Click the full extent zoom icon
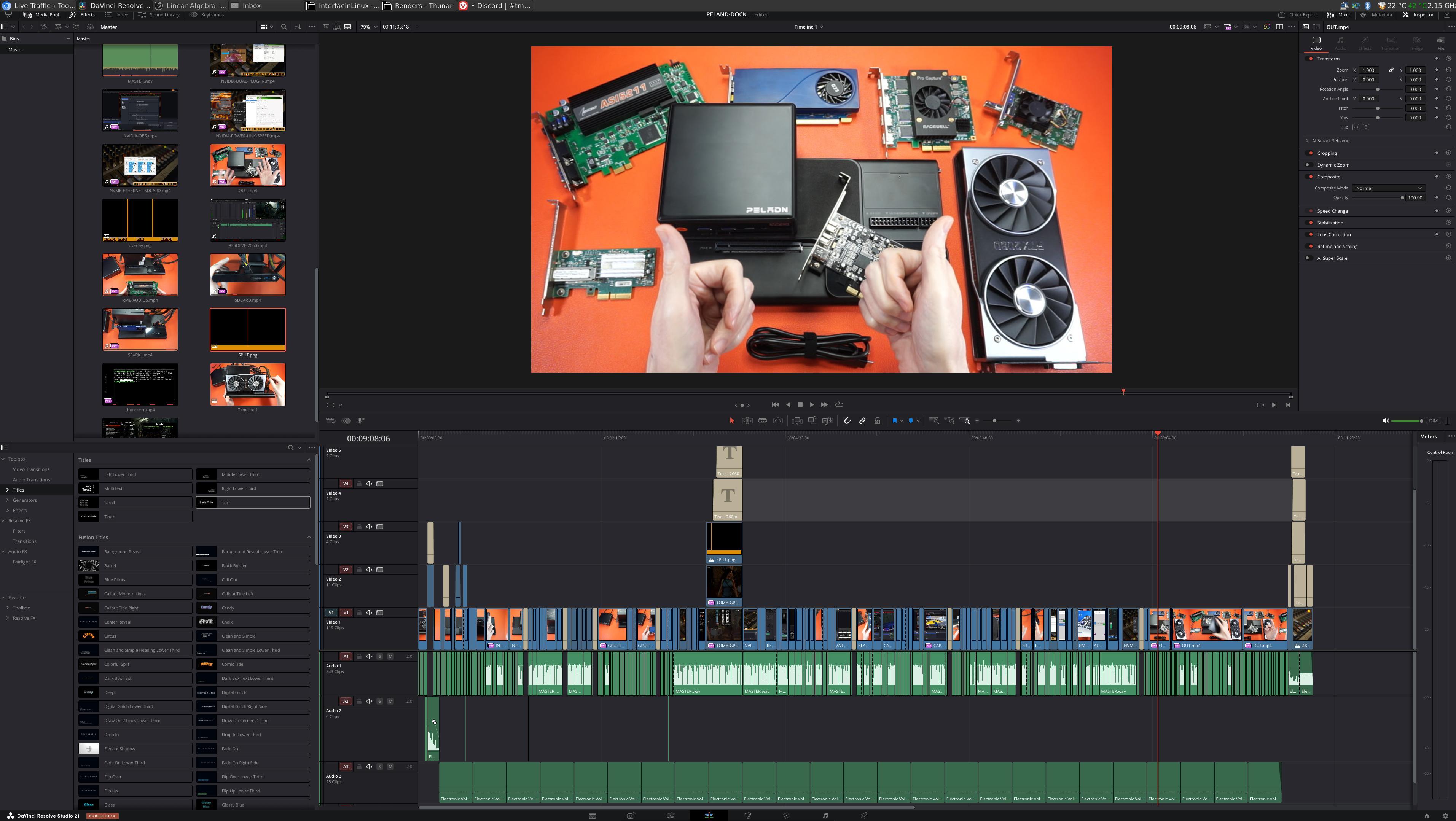 click(x=934, y=421)
